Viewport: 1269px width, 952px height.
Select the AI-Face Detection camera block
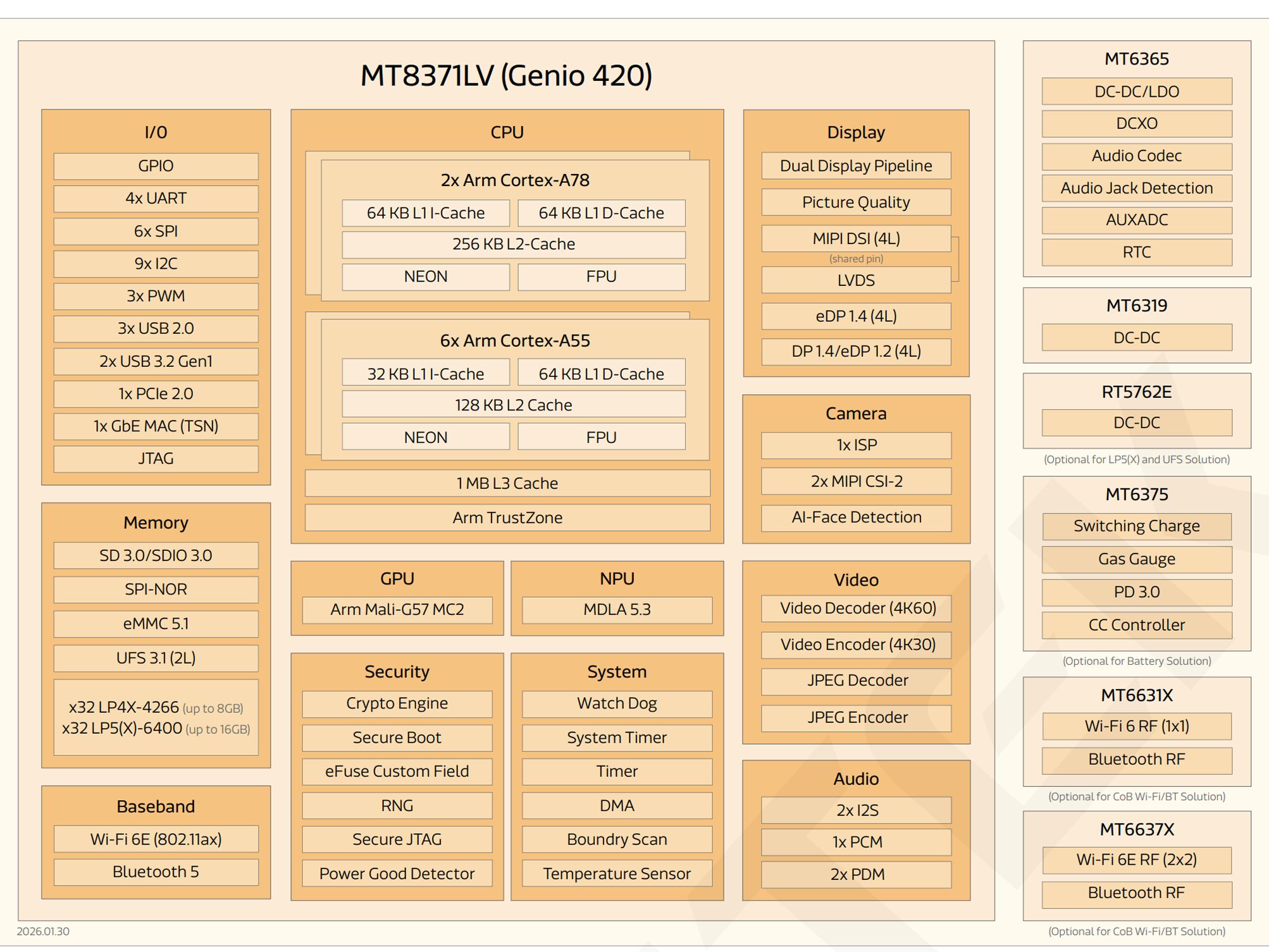[x=855, y=517]
